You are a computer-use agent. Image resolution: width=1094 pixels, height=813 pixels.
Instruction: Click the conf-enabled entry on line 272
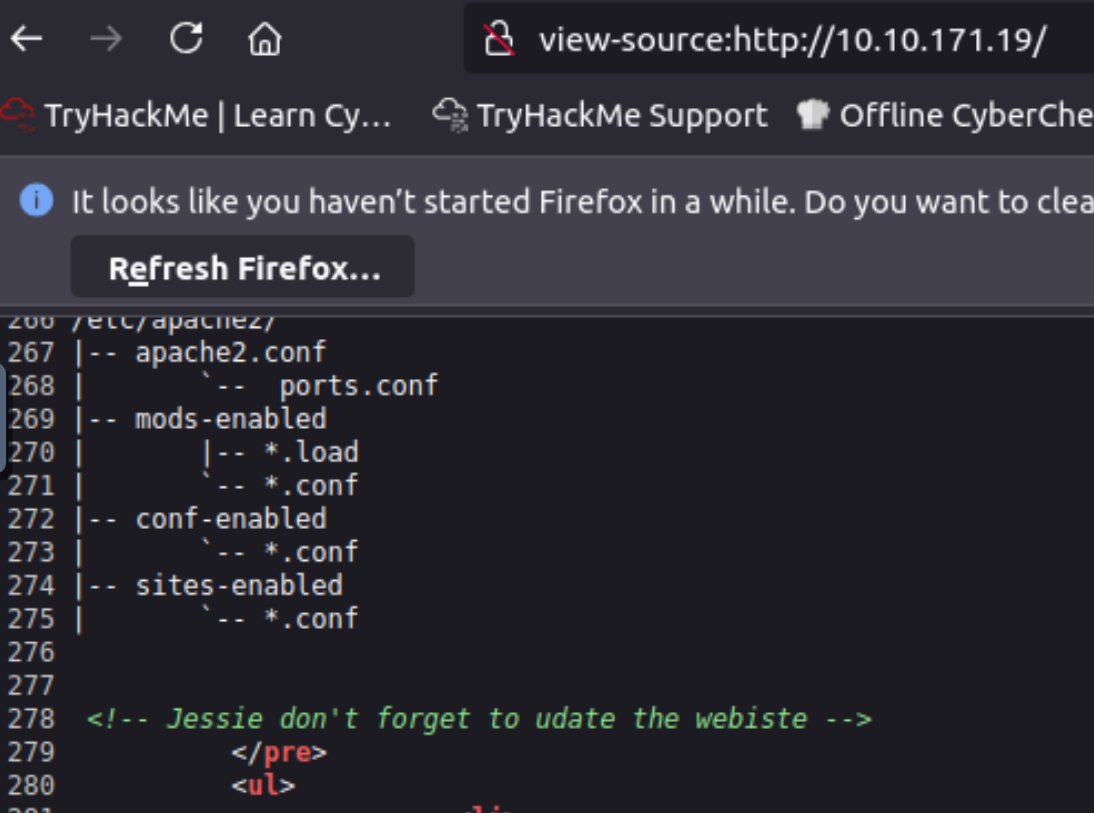tap(231, 518)
